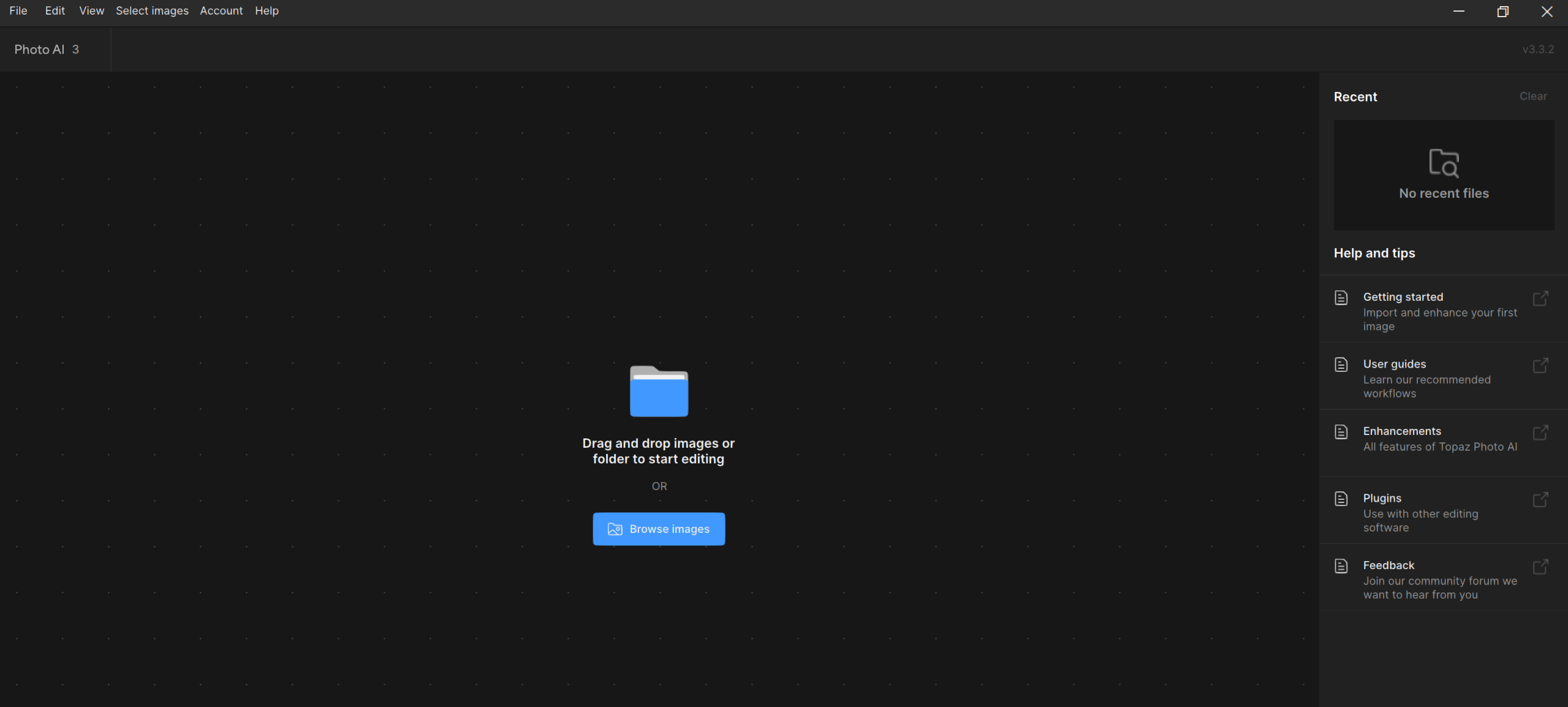Click the Getting started document icon
Viewport: 1568px width, 707px height.
pyautogui.click(x=1341, y=298)
